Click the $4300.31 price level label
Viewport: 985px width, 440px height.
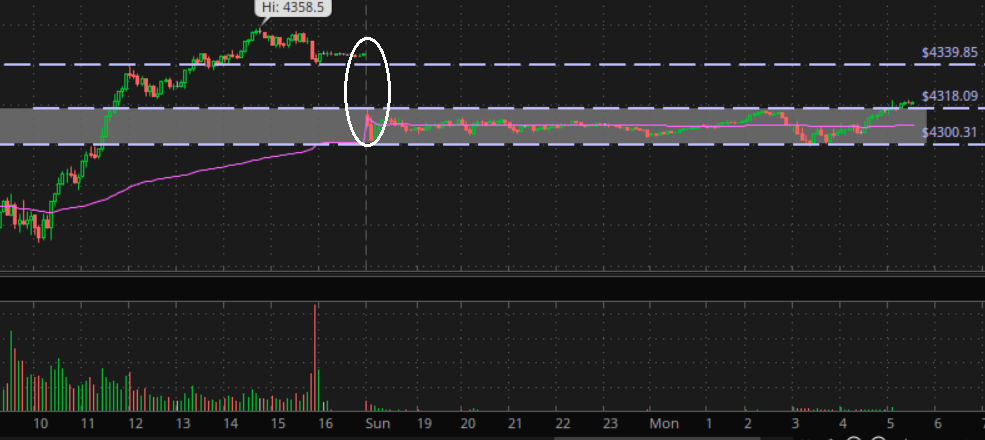(949, 132)
